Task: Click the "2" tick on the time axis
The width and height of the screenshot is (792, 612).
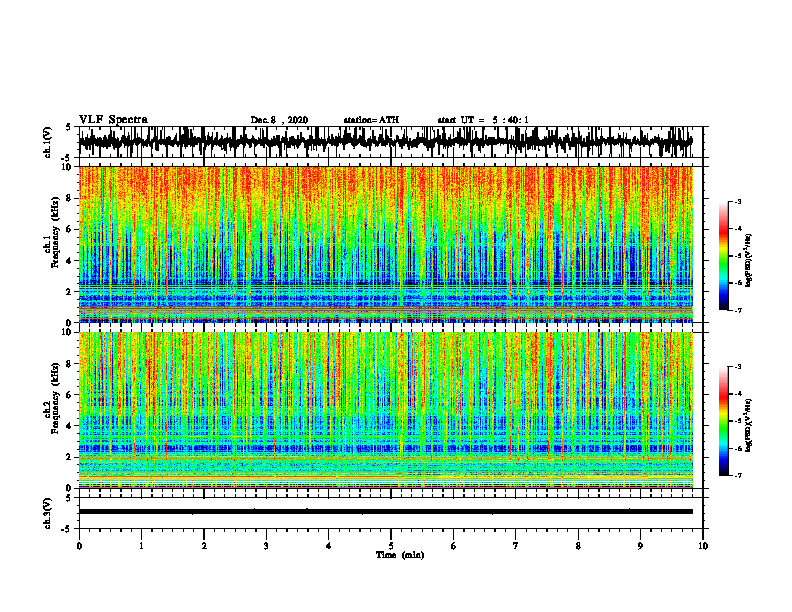Action: (x=204, y=546)
